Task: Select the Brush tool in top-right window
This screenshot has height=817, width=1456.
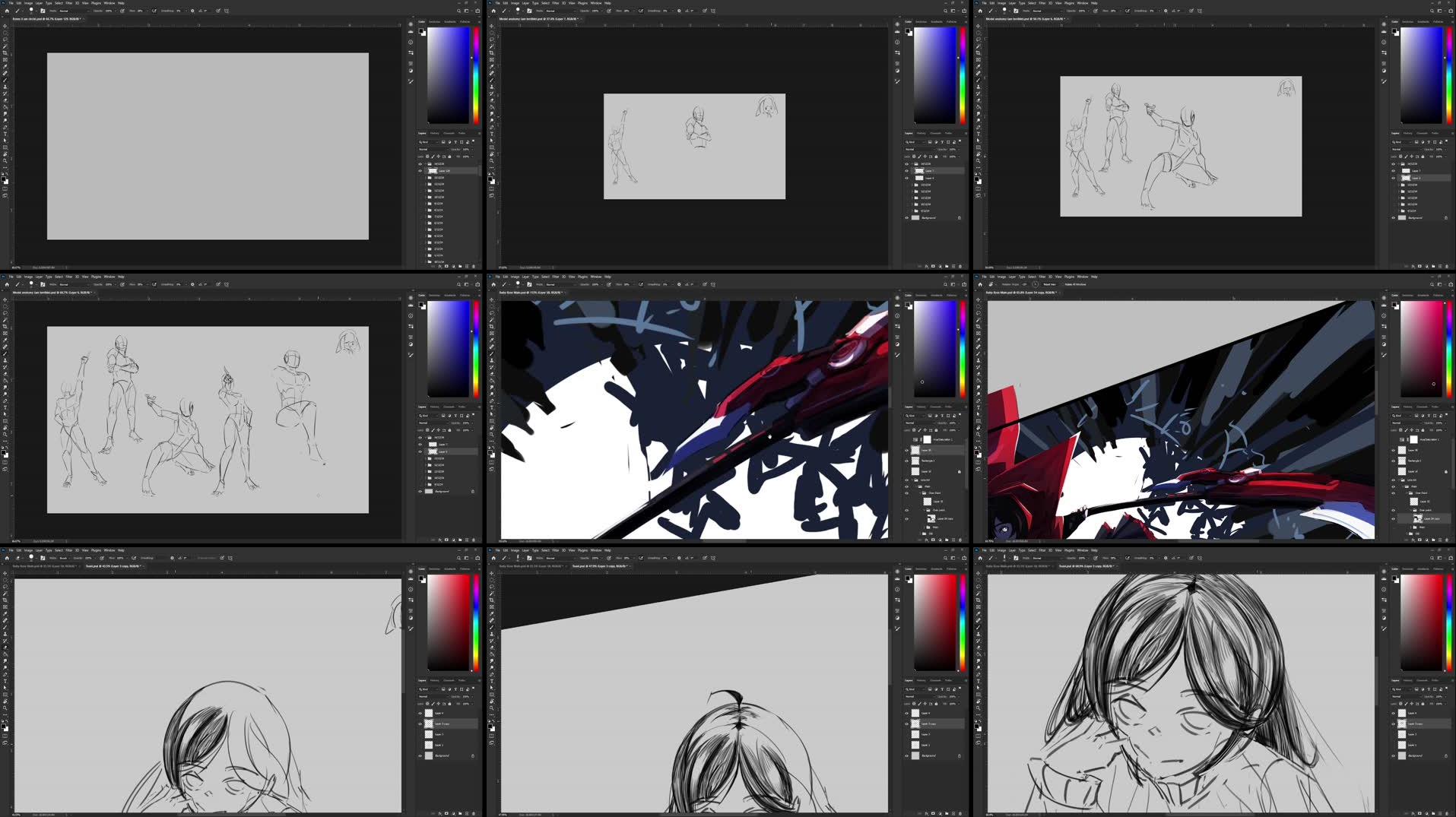Action: 979,80
